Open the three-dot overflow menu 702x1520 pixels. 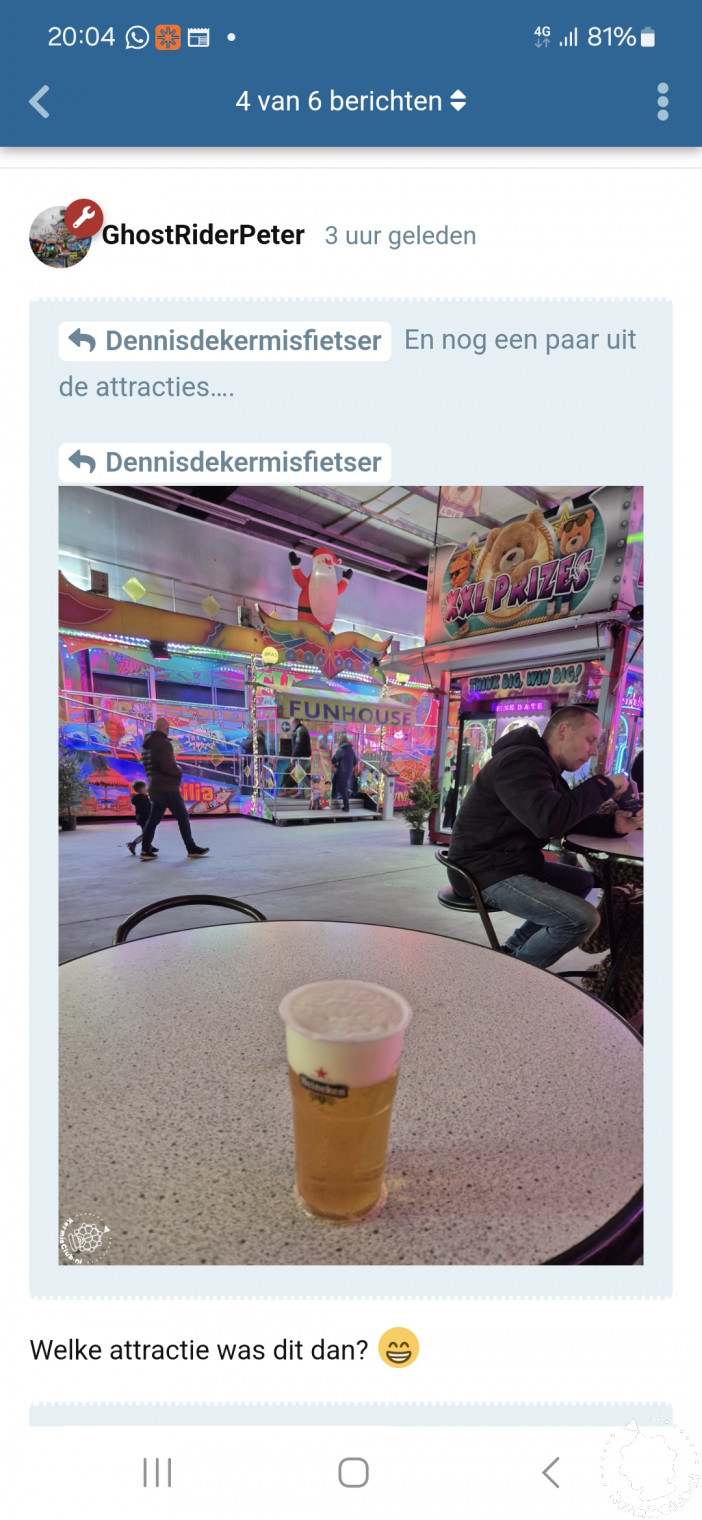click(x=662, y=101)
